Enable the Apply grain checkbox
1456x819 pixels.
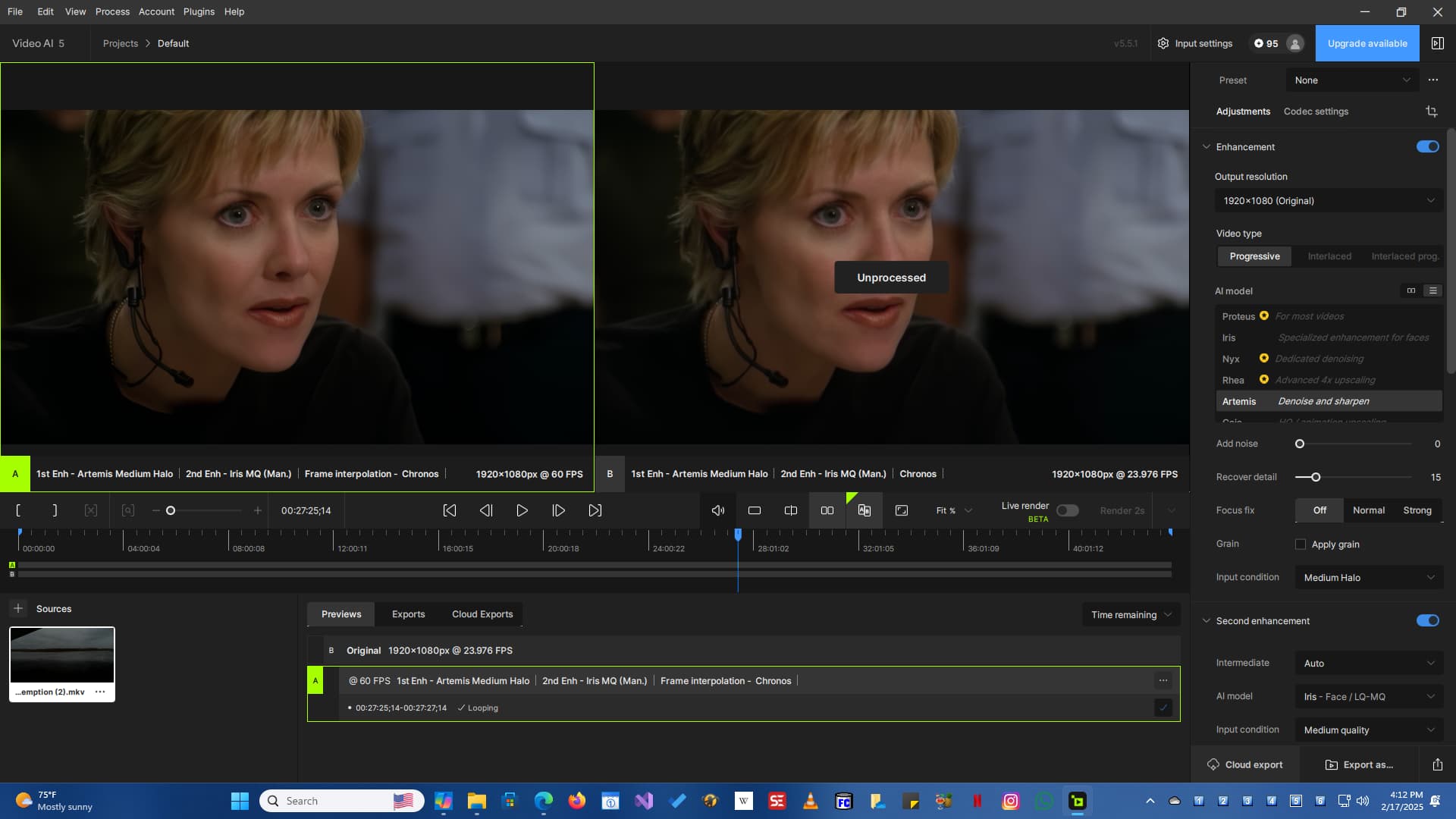[x=1301, y=544]
